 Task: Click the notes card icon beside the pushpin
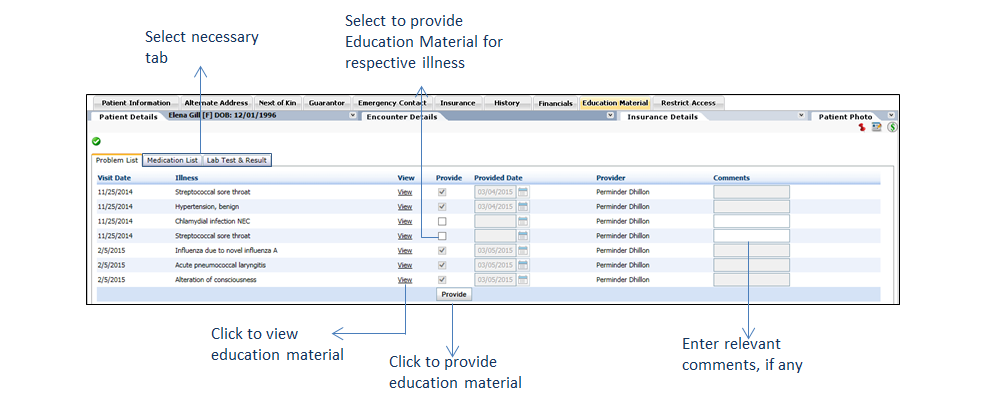click(x=877, y=128)
